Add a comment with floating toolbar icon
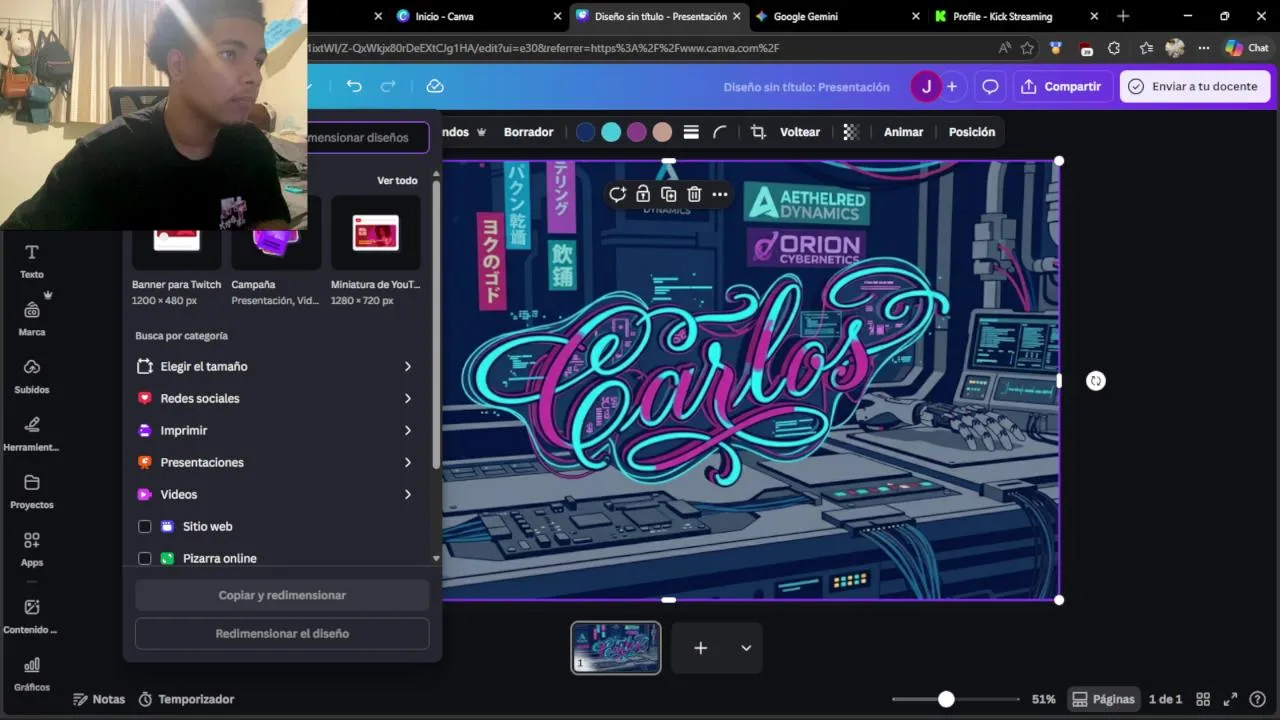This screenshot has height=720, width=1280. coord(617,194)
